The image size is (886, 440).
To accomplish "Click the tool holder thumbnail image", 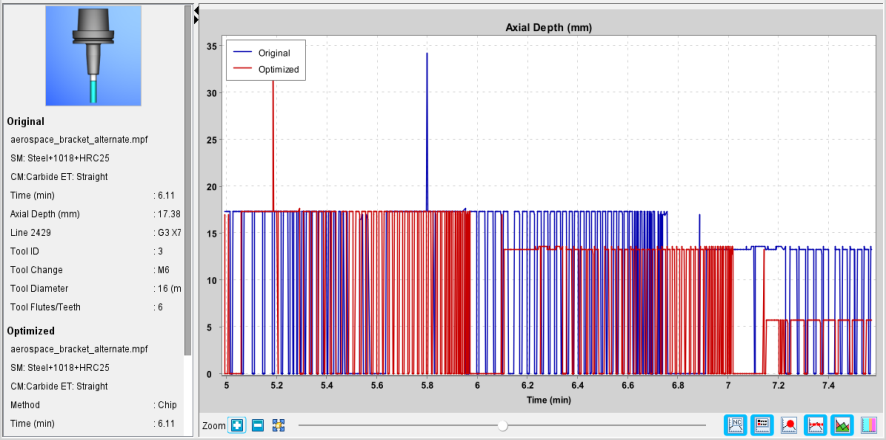I will tap(93, 56).
